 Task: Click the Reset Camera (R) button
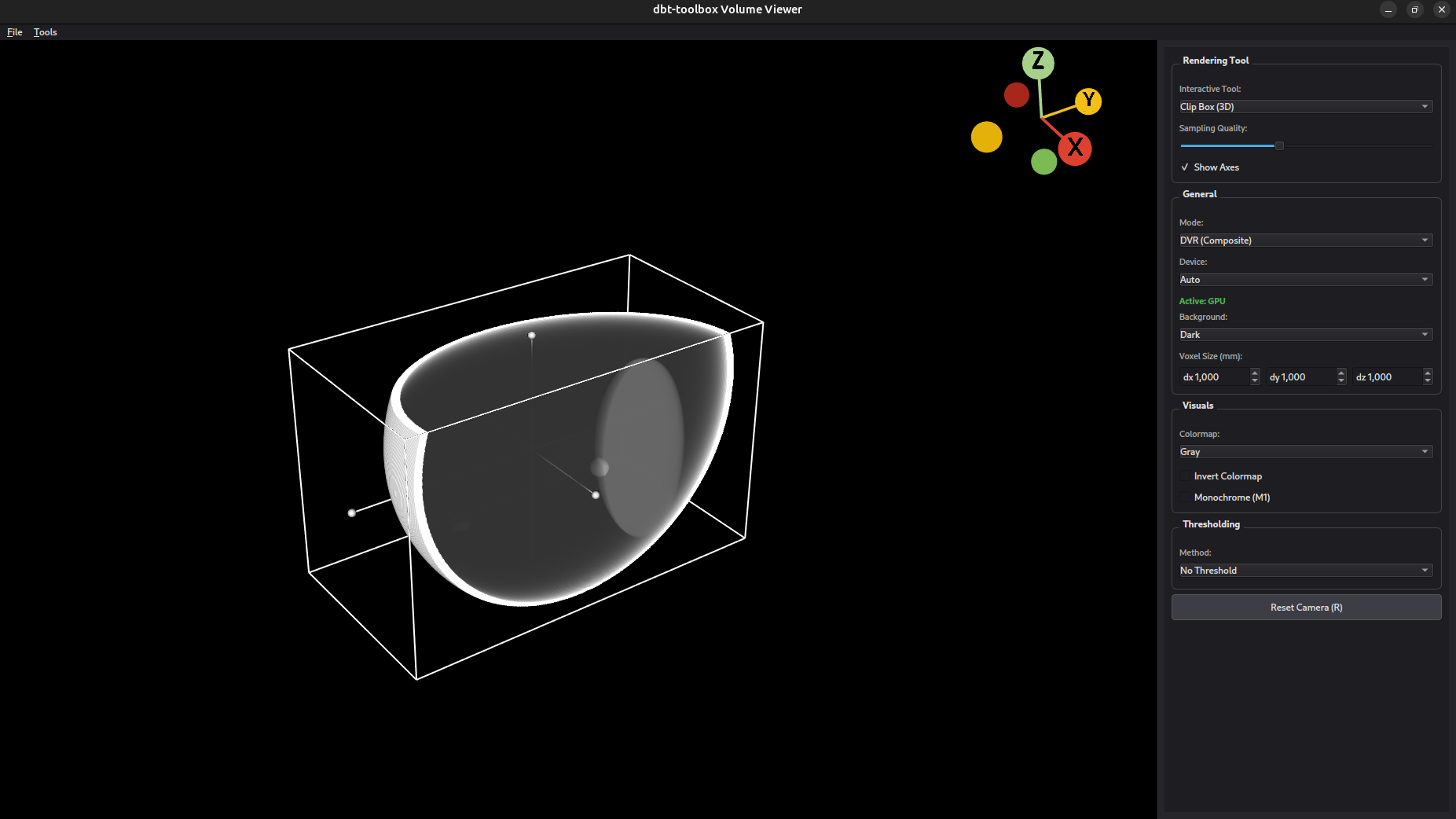click(x=1305, y=607)
